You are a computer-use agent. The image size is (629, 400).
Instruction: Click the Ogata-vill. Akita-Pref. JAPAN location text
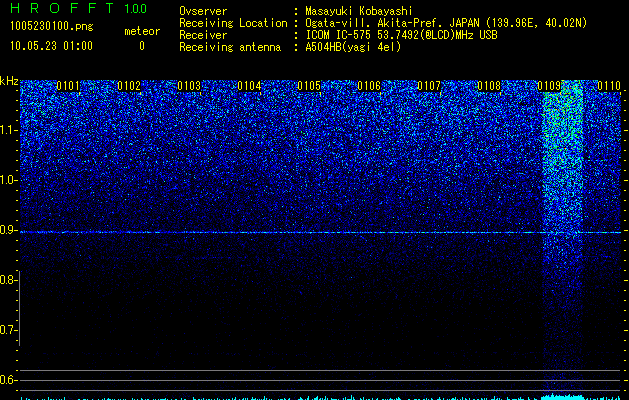(x=446, y=23)
